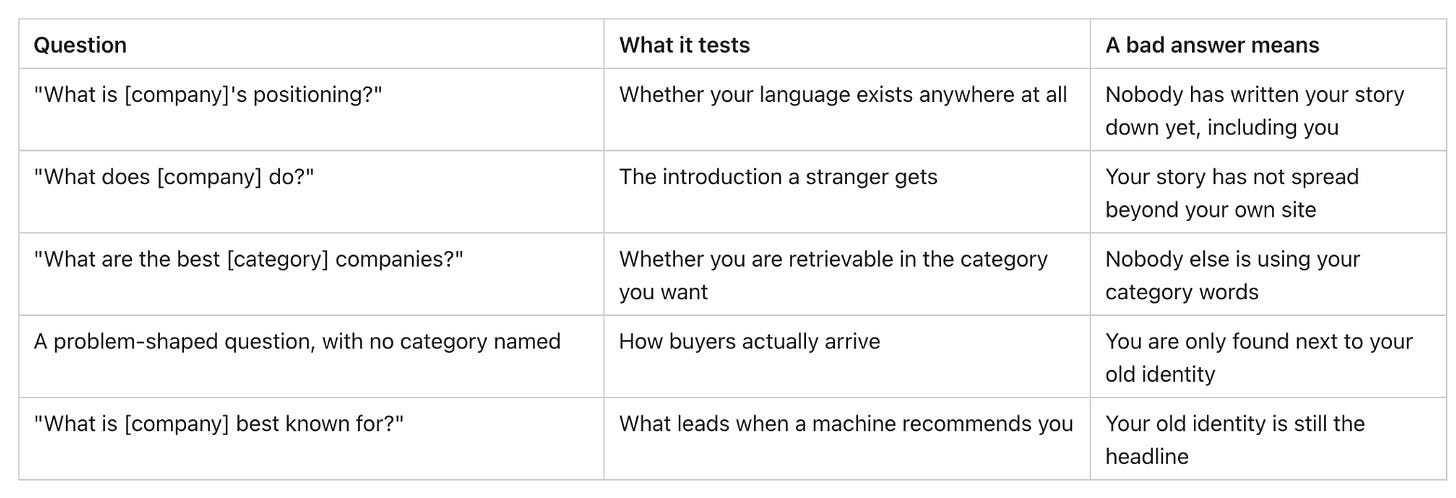Click the "What it tests" column header
This screenshot has height=498, width=1456.
[847, 45]
